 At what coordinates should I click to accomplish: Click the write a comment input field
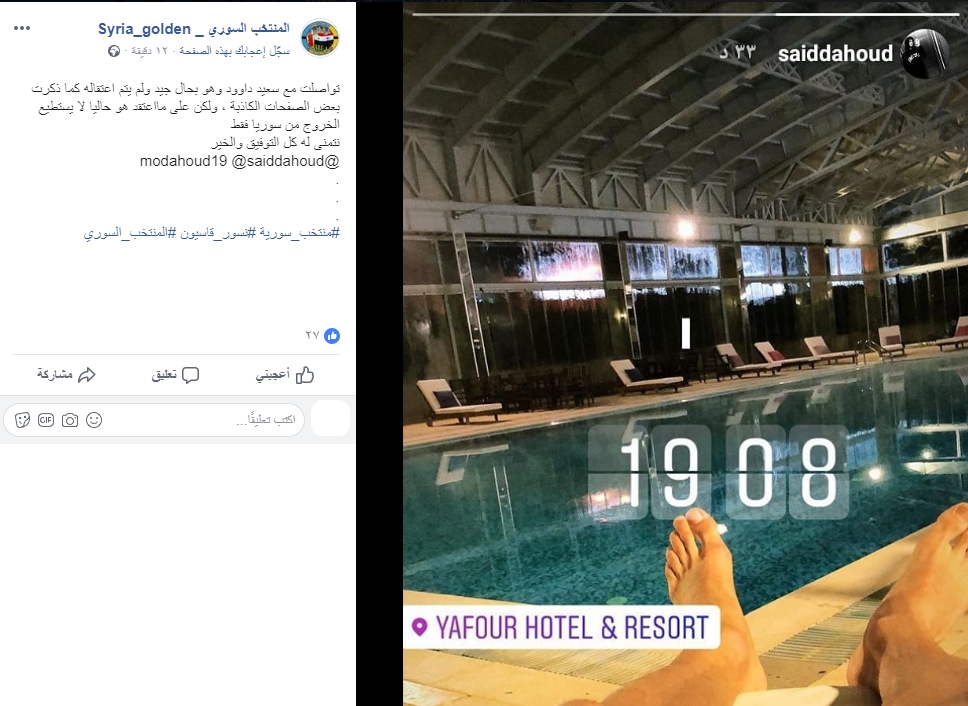click(154, 420)
